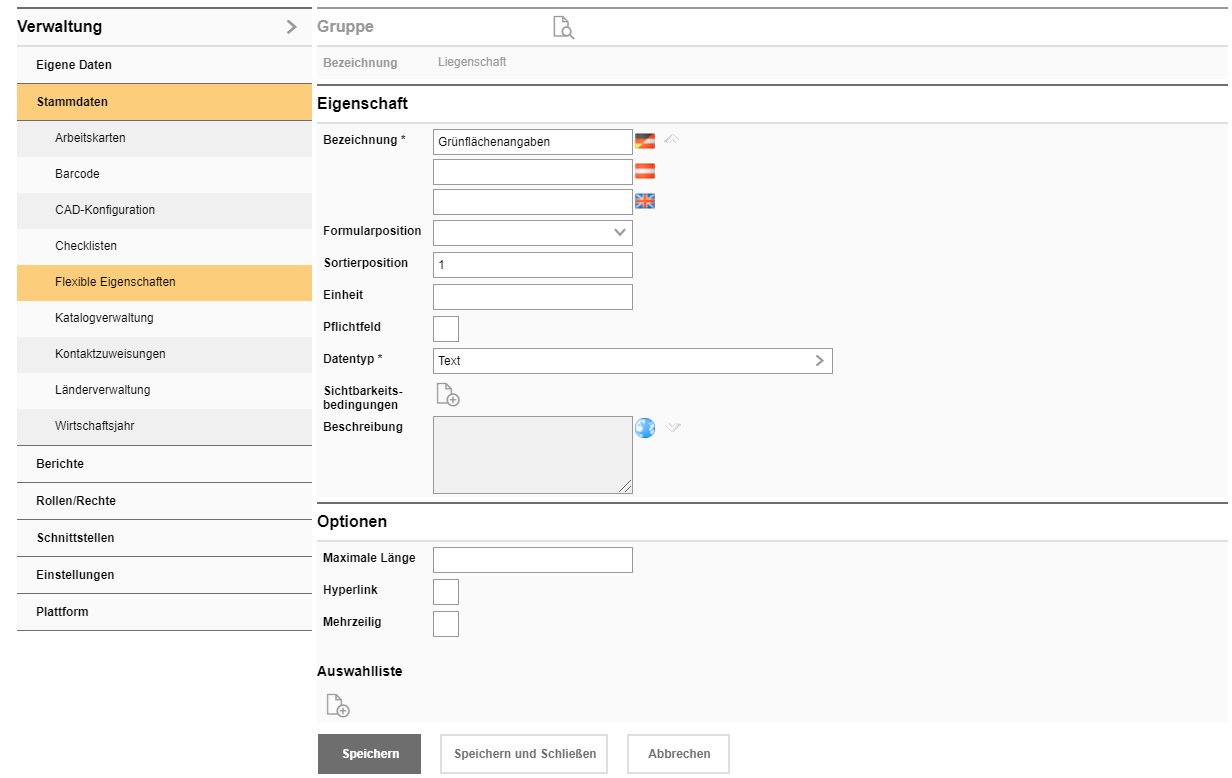Select Rollen/Rechte in the navigation menu

(x=76, y=501)
